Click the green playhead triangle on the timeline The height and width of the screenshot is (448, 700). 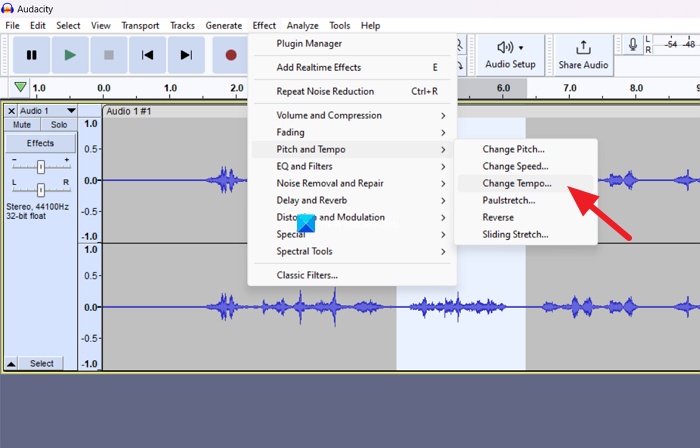[20, 87]
